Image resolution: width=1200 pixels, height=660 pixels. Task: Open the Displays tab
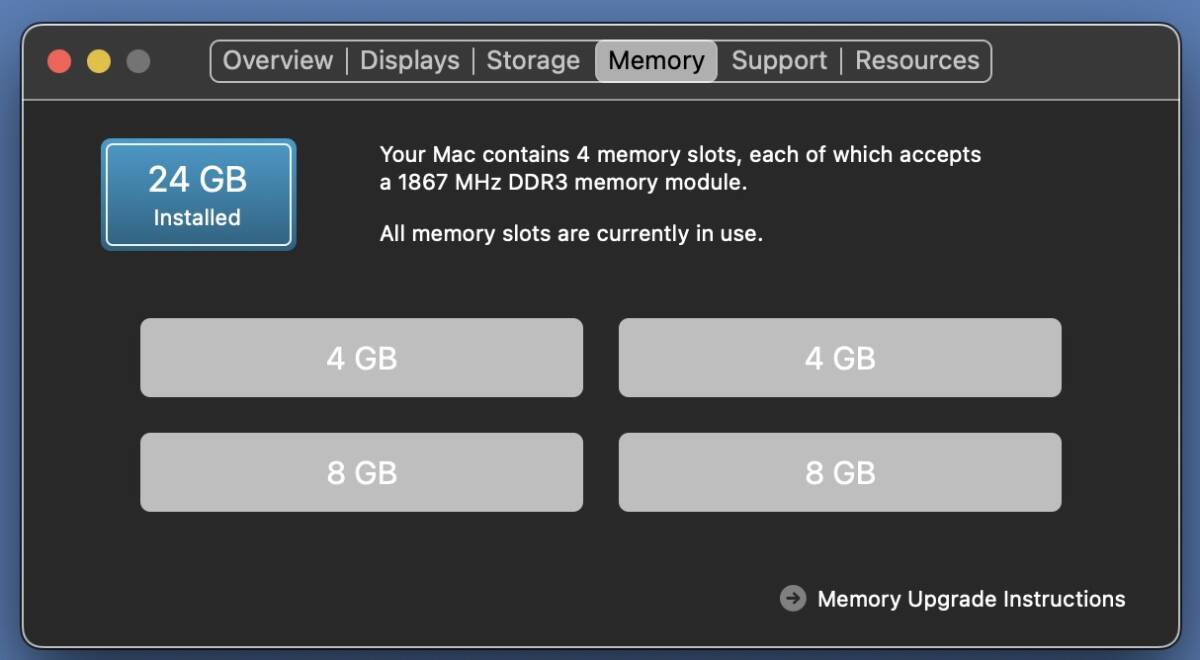tap(410, 61)
